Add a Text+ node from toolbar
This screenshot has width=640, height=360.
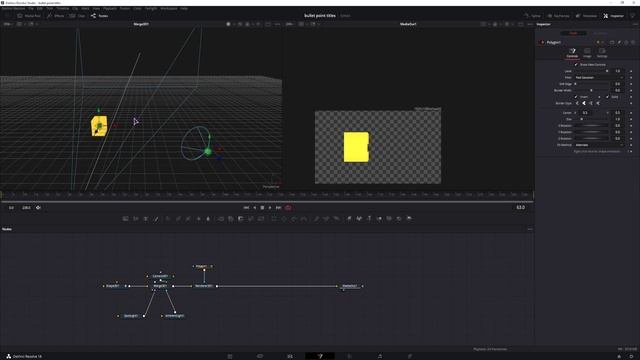[x=146, y=219]
